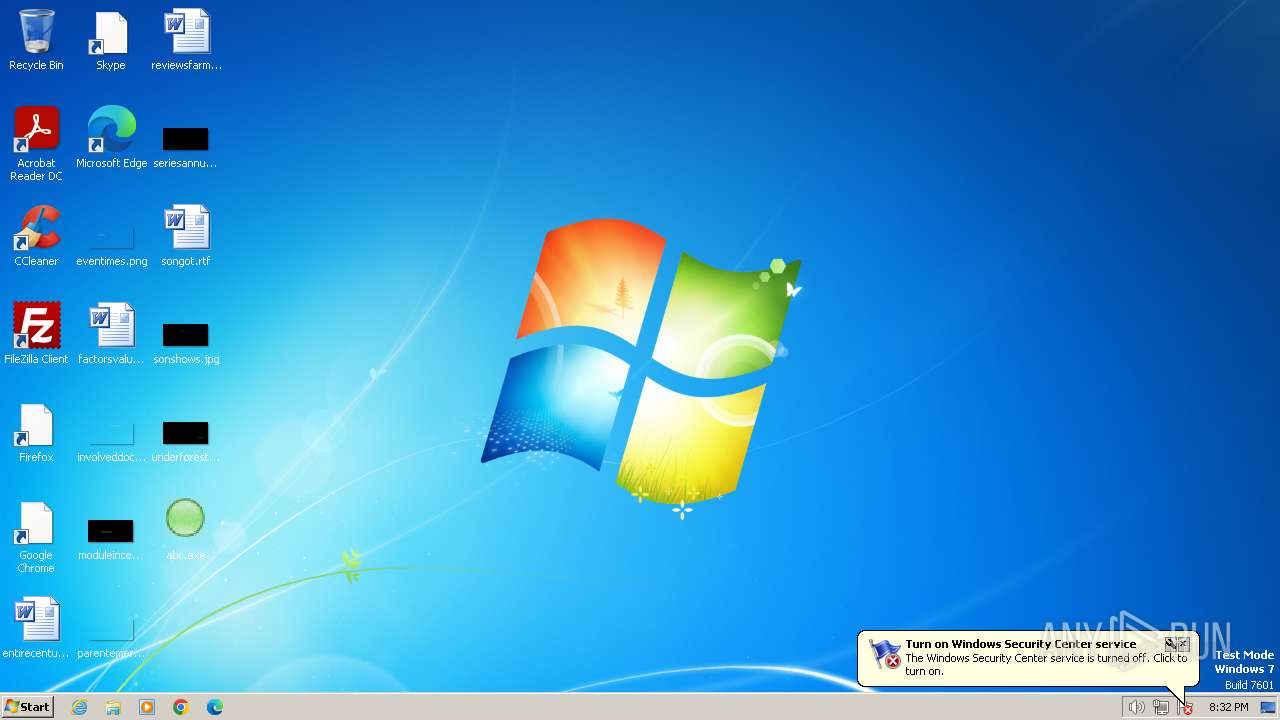Click the Security Center balloon message text
Screen dimensions: 1280x720
pos(1046,665)
